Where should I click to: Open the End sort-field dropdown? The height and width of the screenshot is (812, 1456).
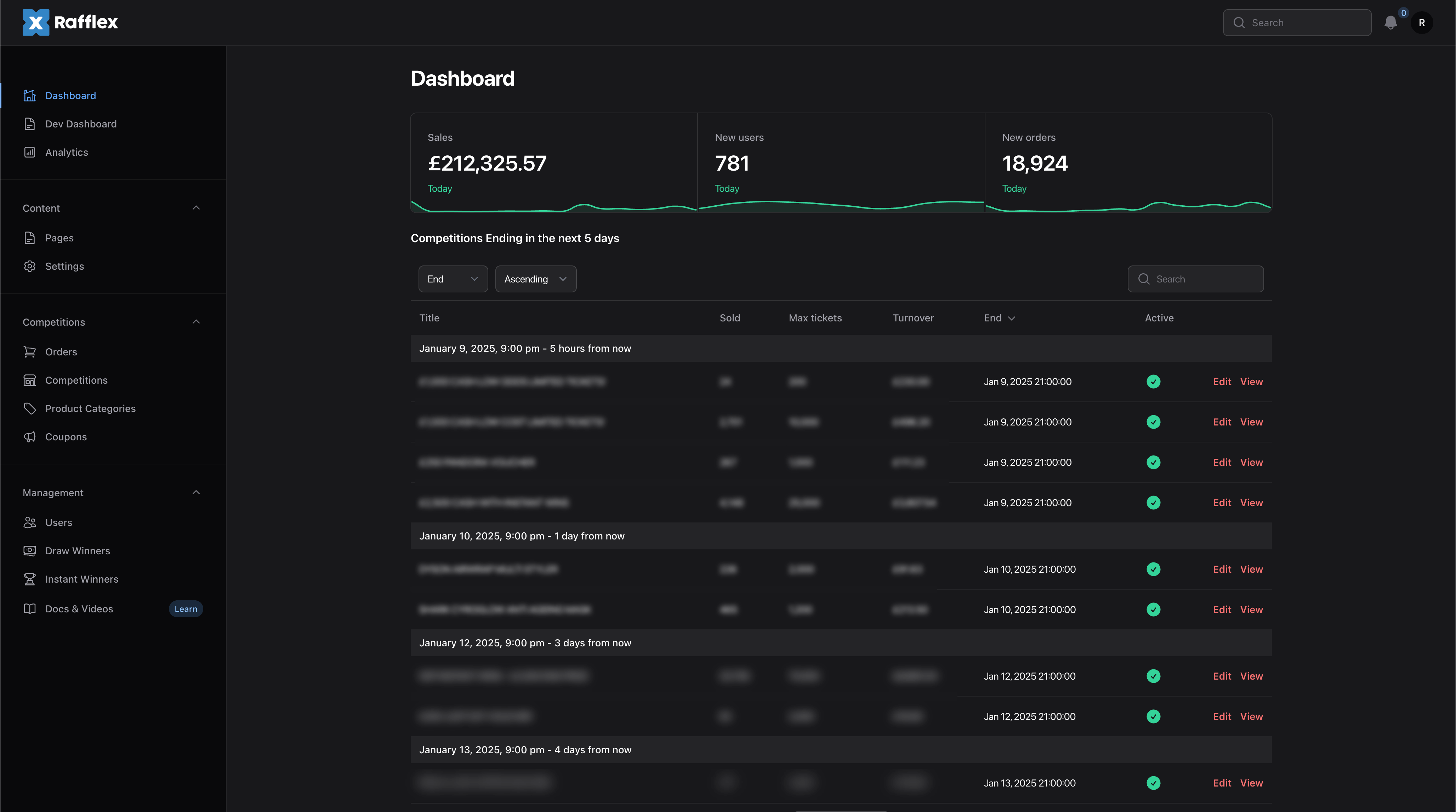(x=453, y=279)
